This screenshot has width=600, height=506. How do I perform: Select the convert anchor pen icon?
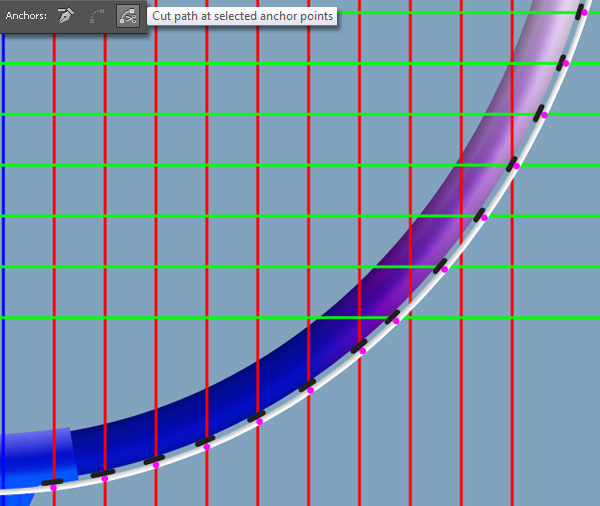(65, 16)
